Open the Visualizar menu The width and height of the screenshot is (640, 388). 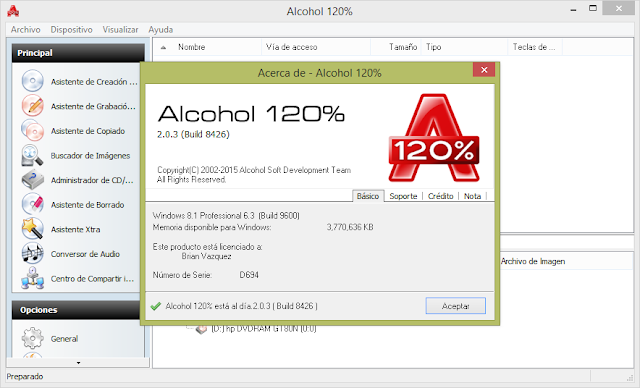coord(120,29)
